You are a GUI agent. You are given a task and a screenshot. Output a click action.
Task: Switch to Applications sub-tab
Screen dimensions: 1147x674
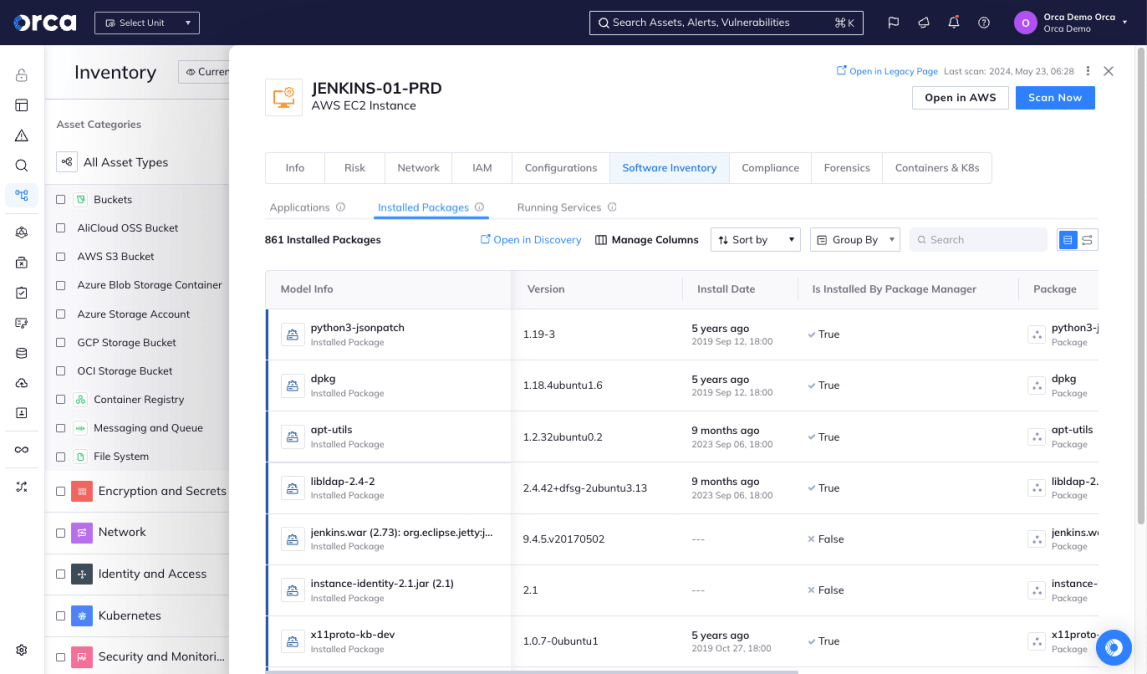(299, 207)
